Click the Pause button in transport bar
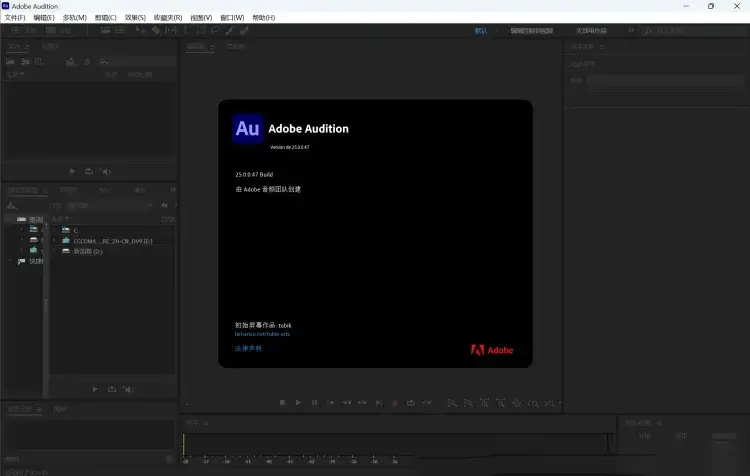 click(314, 402)
